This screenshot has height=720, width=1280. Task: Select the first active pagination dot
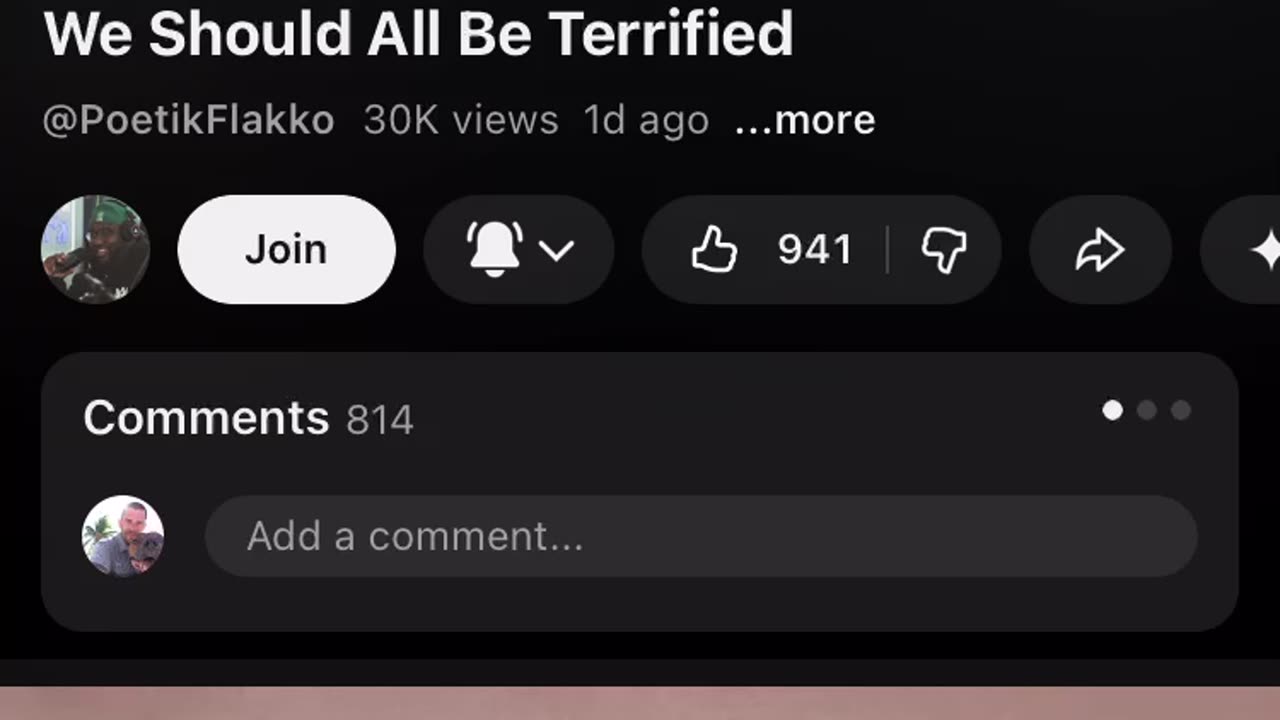pyautogui.click(x=1112, y=410)
